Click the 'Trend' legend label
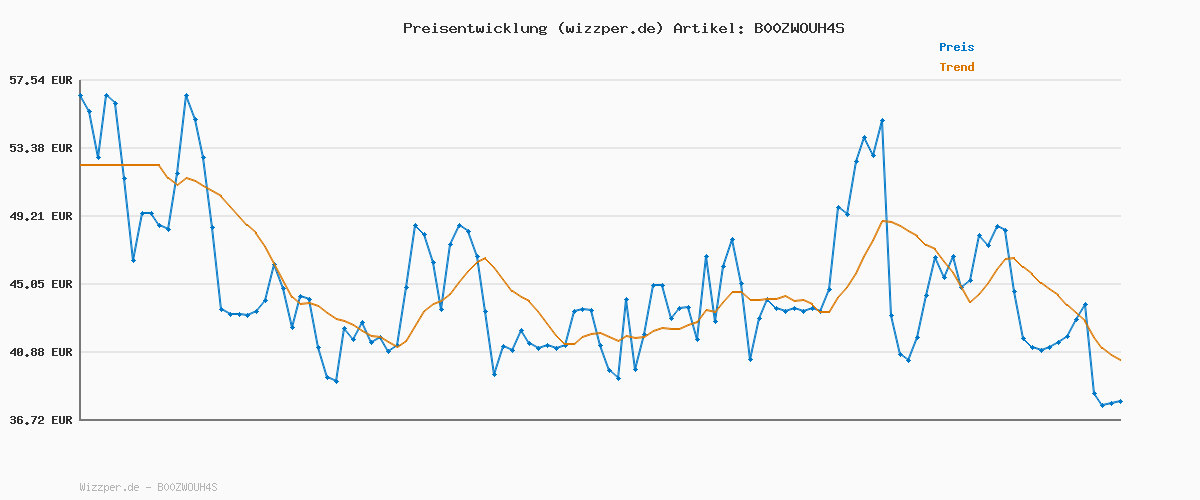 click(x=956, y=67)
